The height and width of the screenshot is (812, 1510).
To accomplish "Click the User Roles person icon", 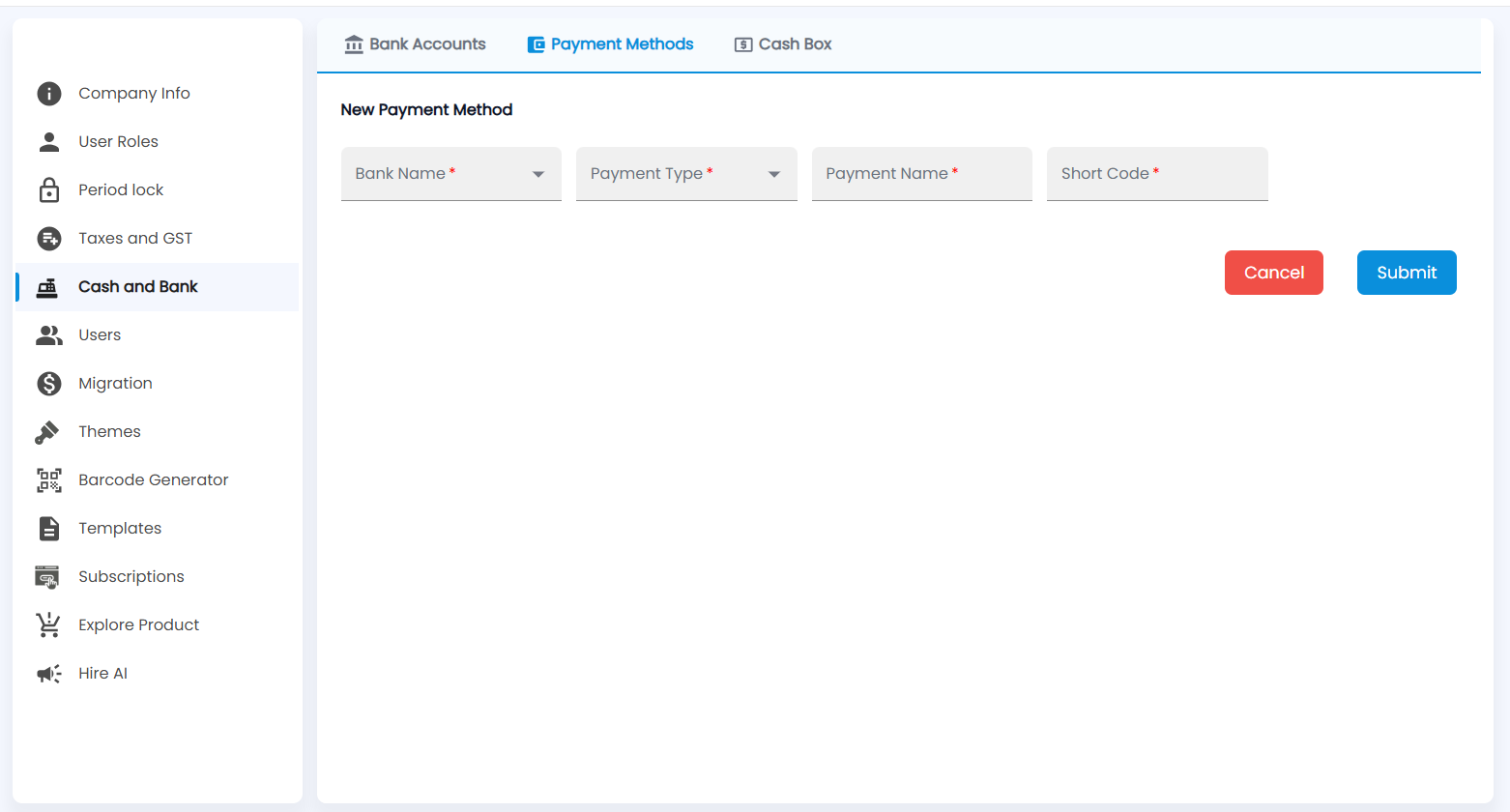I will point(48,141).
